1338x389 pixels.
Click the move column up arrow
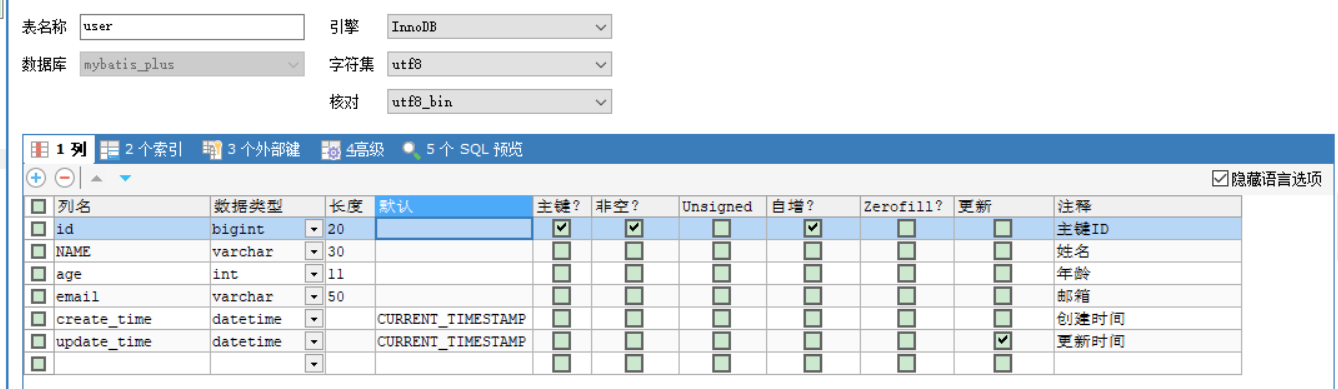[97, 178]
